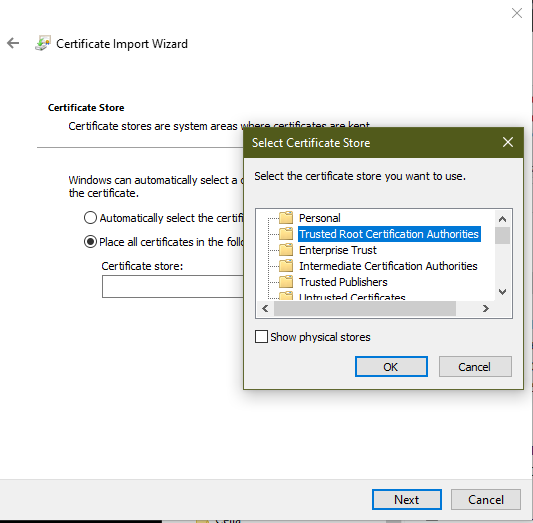The width and height of the screenshot is (533, 523).
Task: Confirm store selection with OK
Action: pyautogui.click(x=391, y=366)
